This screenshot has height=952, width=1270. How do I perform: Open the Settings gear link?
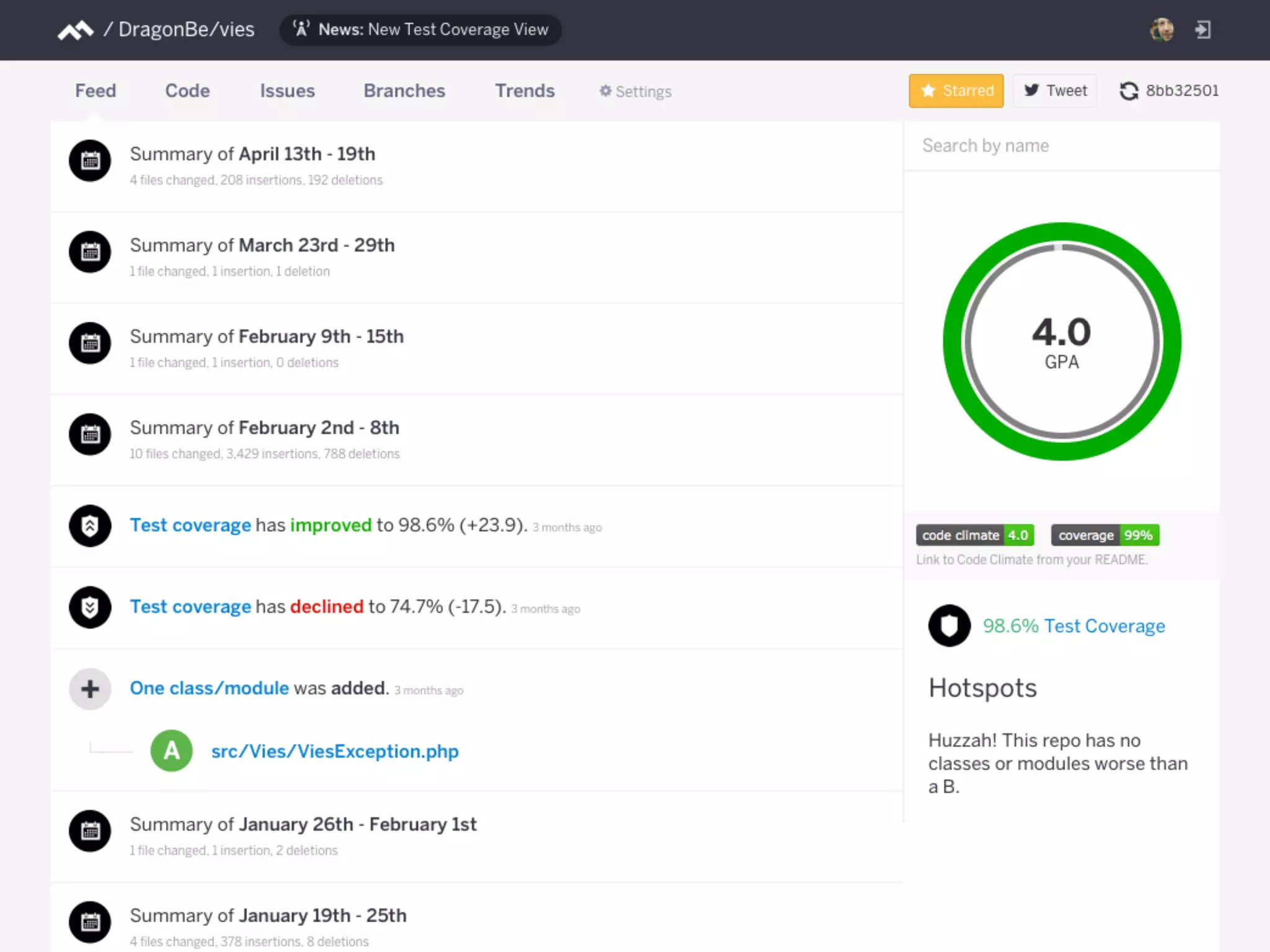tap(635, 92)
